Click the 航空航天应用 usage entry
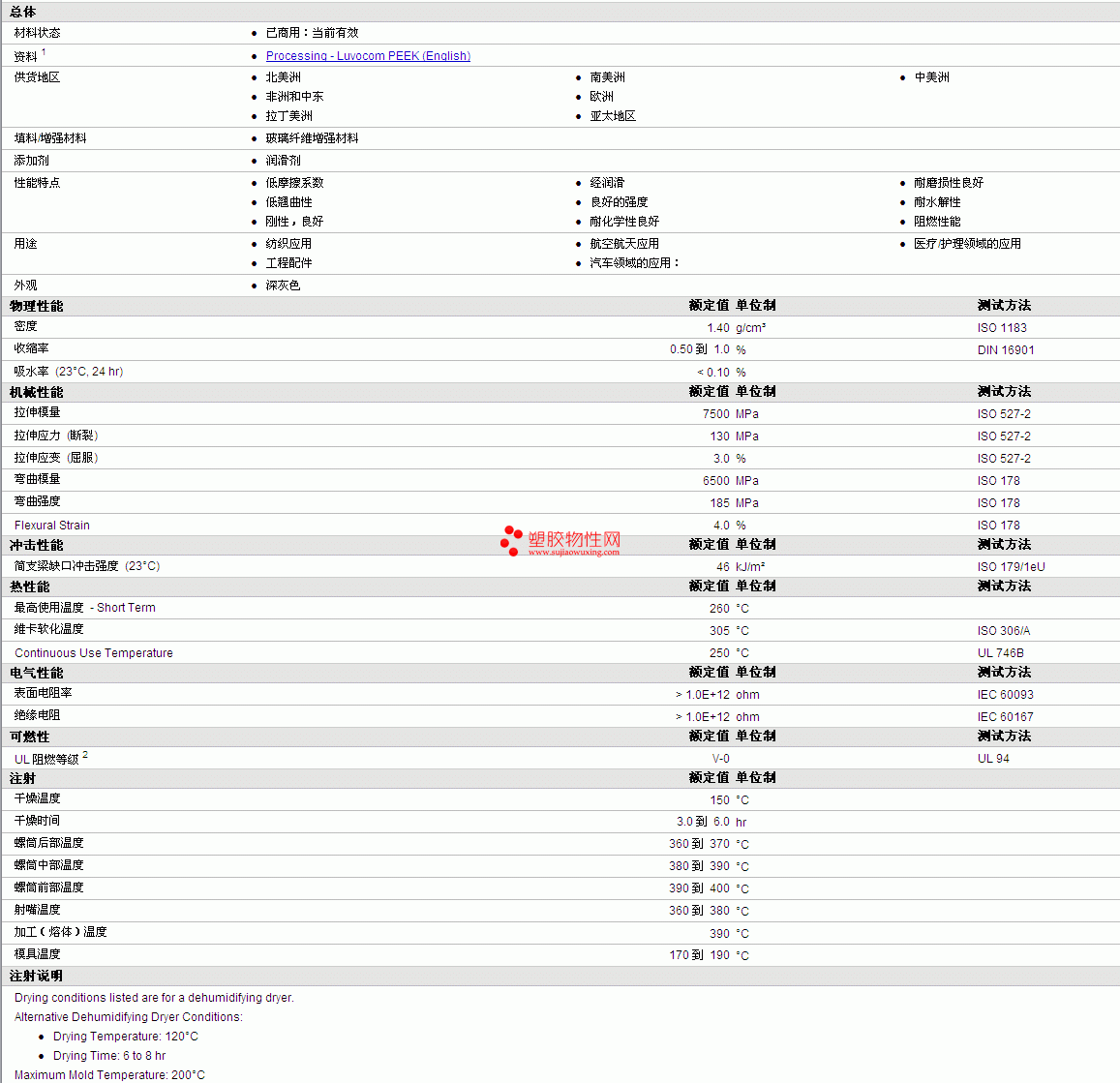This screenshot has width=1120, height=1083. (x=624, y=244)
